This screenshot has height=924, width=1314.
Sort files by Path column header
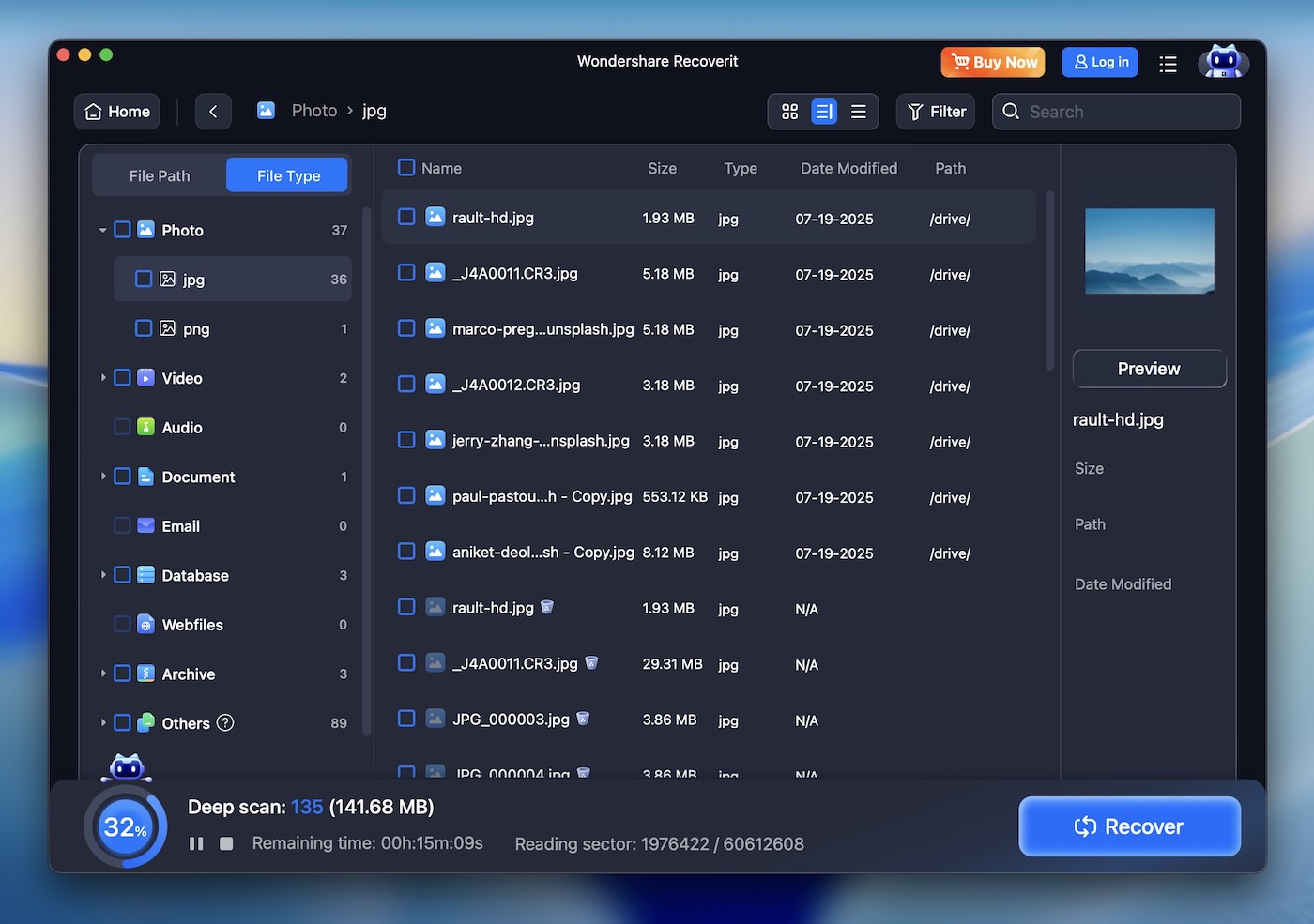pos(950,168)
